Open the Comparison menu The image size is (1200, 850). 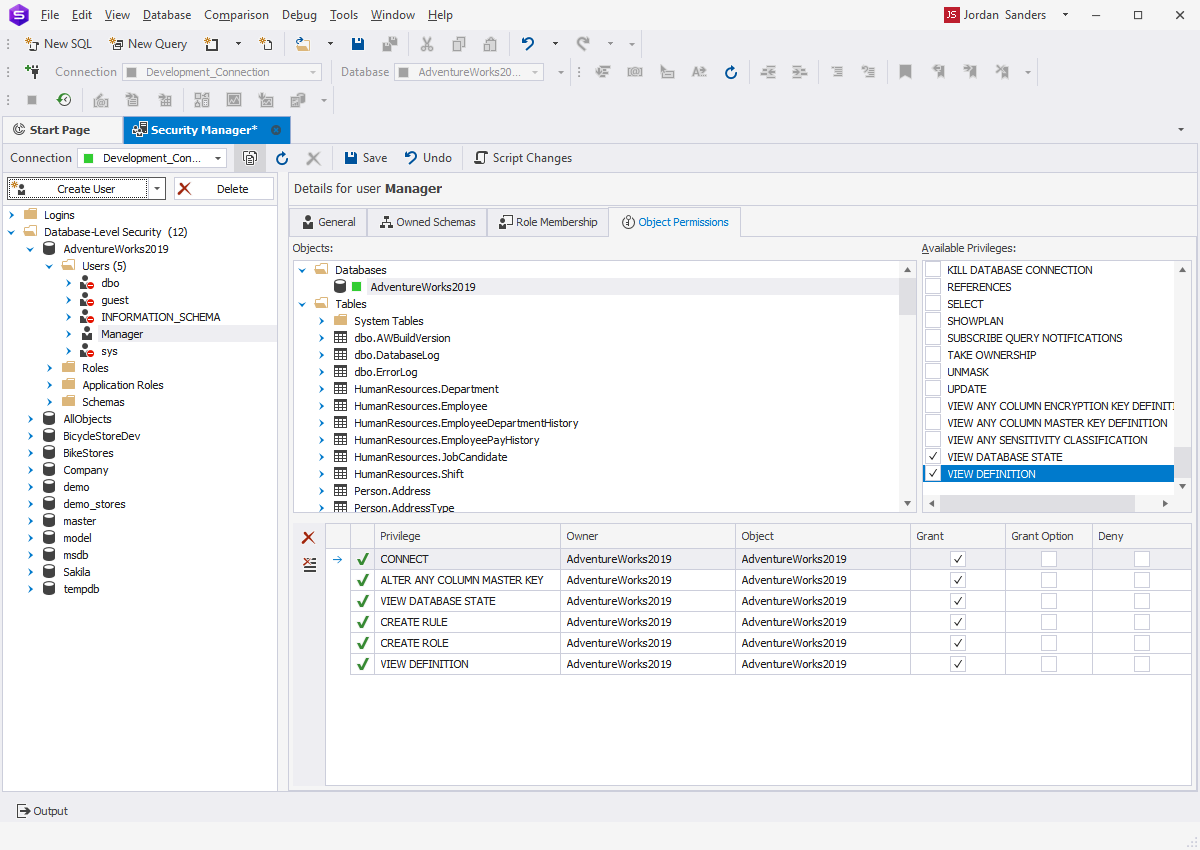click(x=236, y=14)
